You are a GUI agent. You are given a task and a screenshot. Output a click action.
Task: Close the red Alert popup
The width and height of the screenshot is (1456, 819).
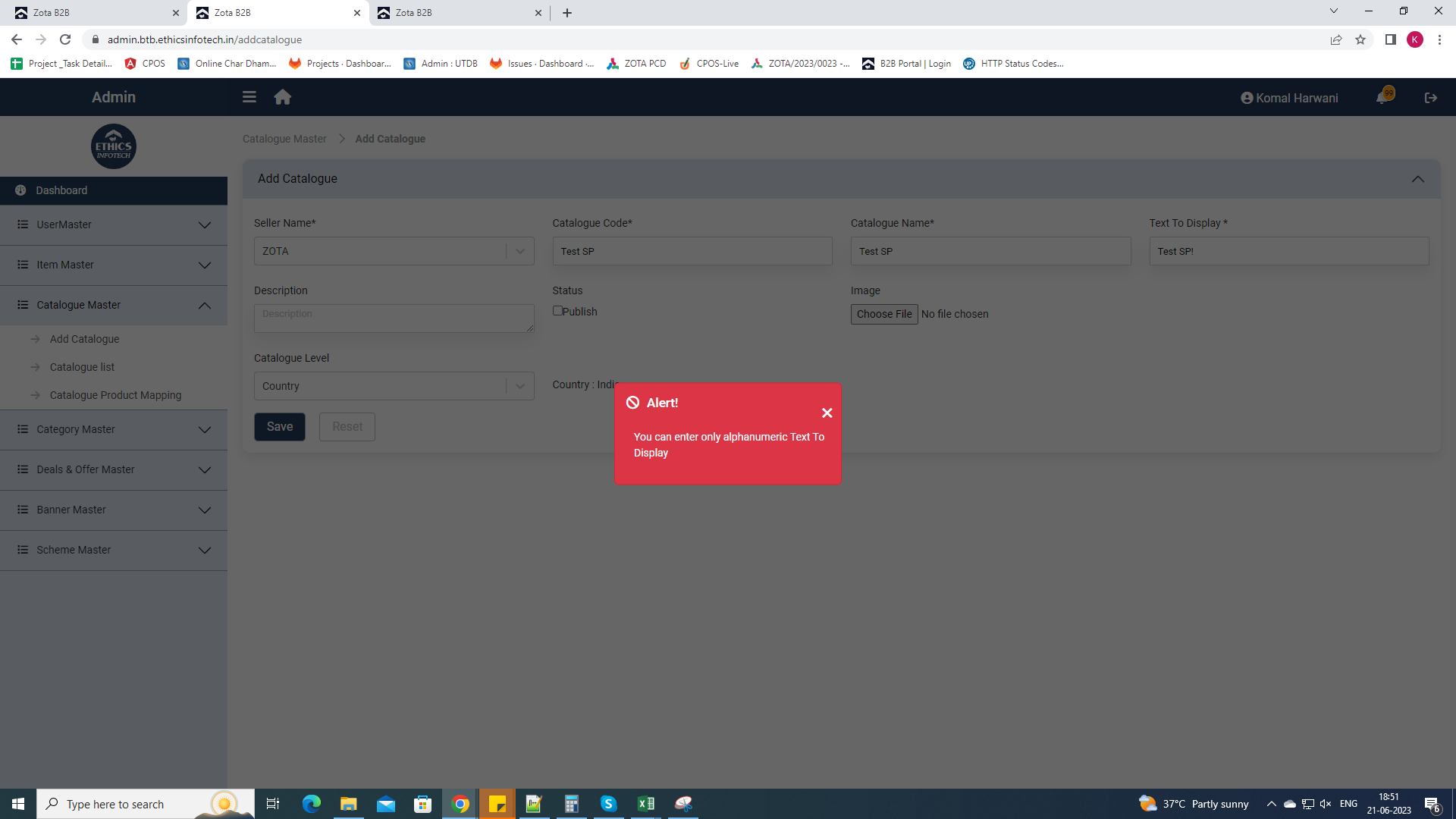pyautogui.click(x=827, y=413)
